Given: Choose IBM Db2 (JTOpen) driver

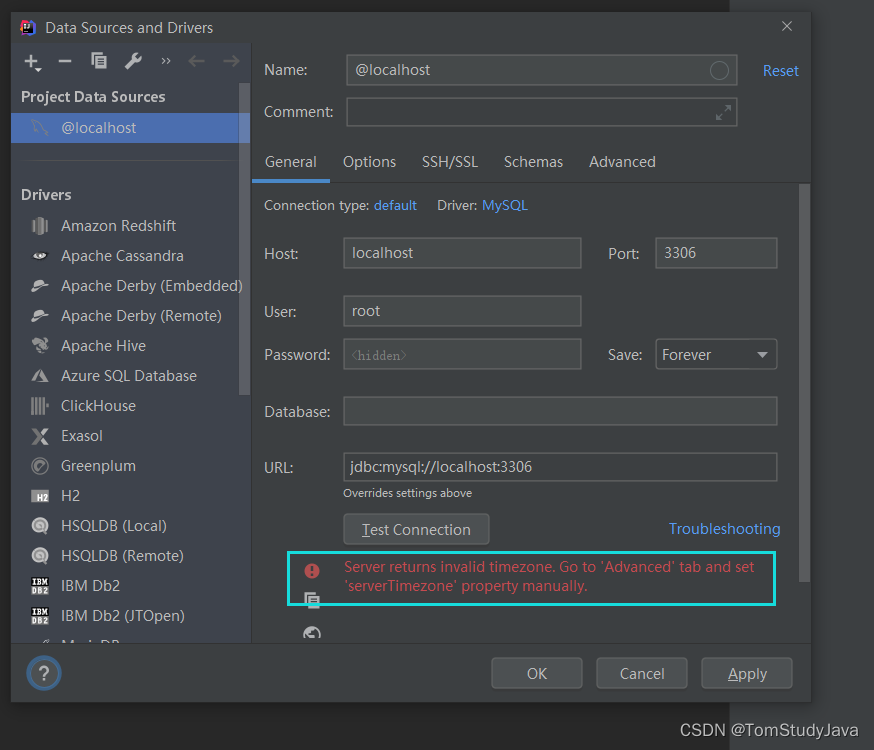Looking at the screenshot, I should point(125,616).
